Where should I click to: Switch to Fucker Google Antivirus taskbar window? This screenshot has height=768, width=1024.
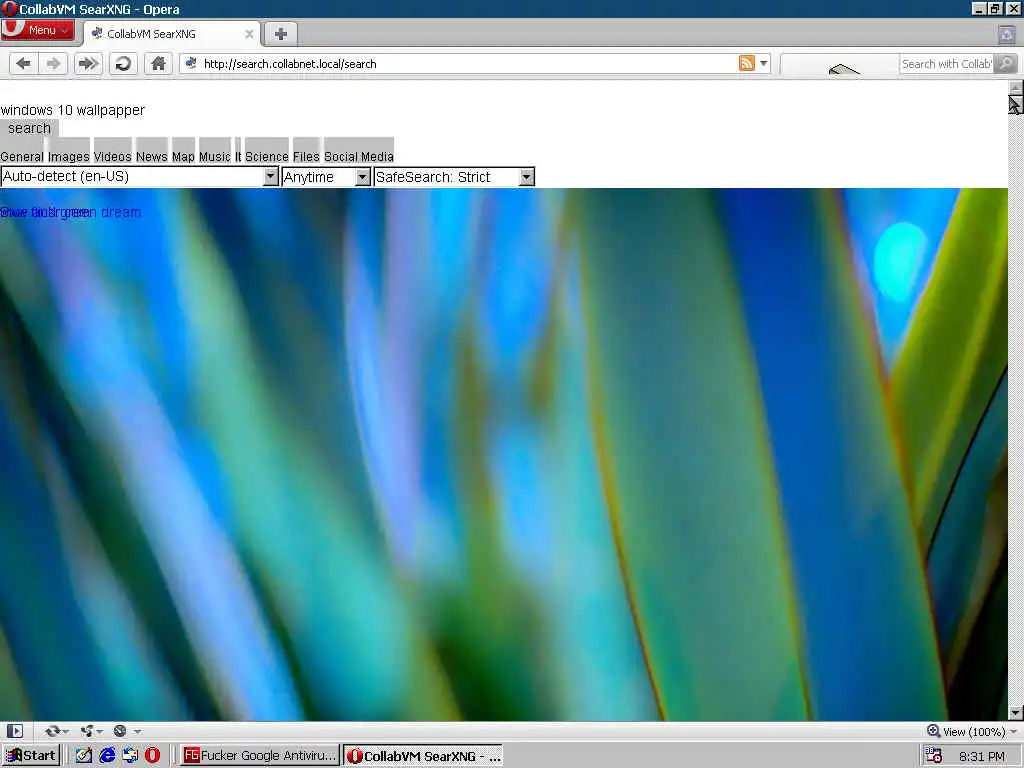[259, 756]
